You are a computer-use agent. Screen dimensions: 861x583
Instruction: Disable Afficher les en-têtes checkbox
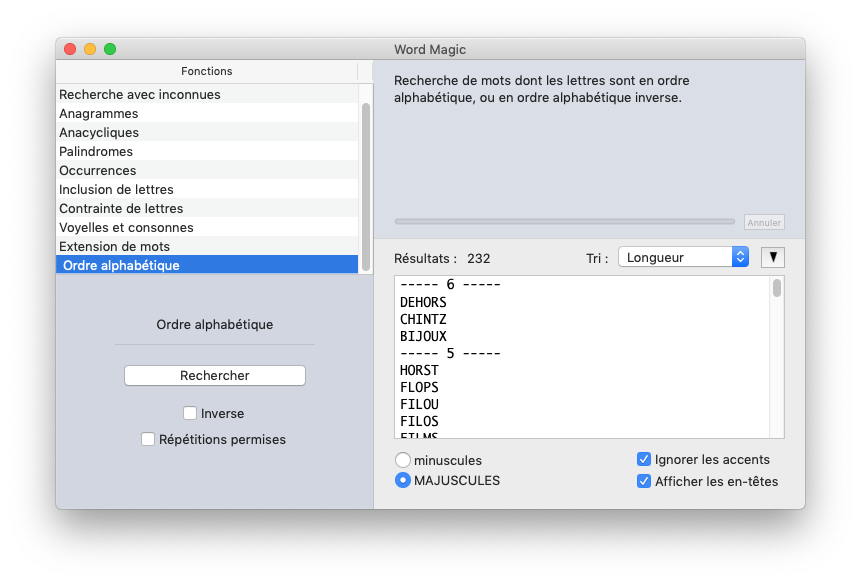click(x=644, y=481)
